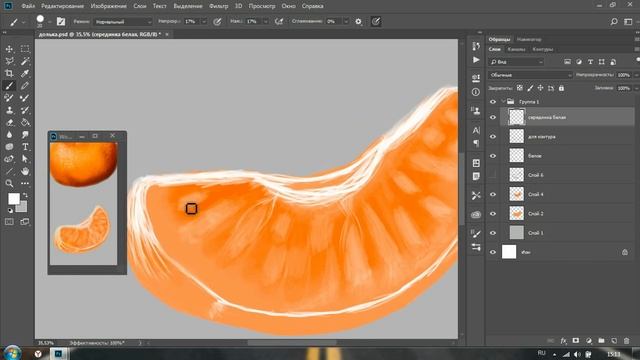Screen dimensions: 640x360
Task: Open the layer blend mode Обычные dropdown
Action: 530,75
